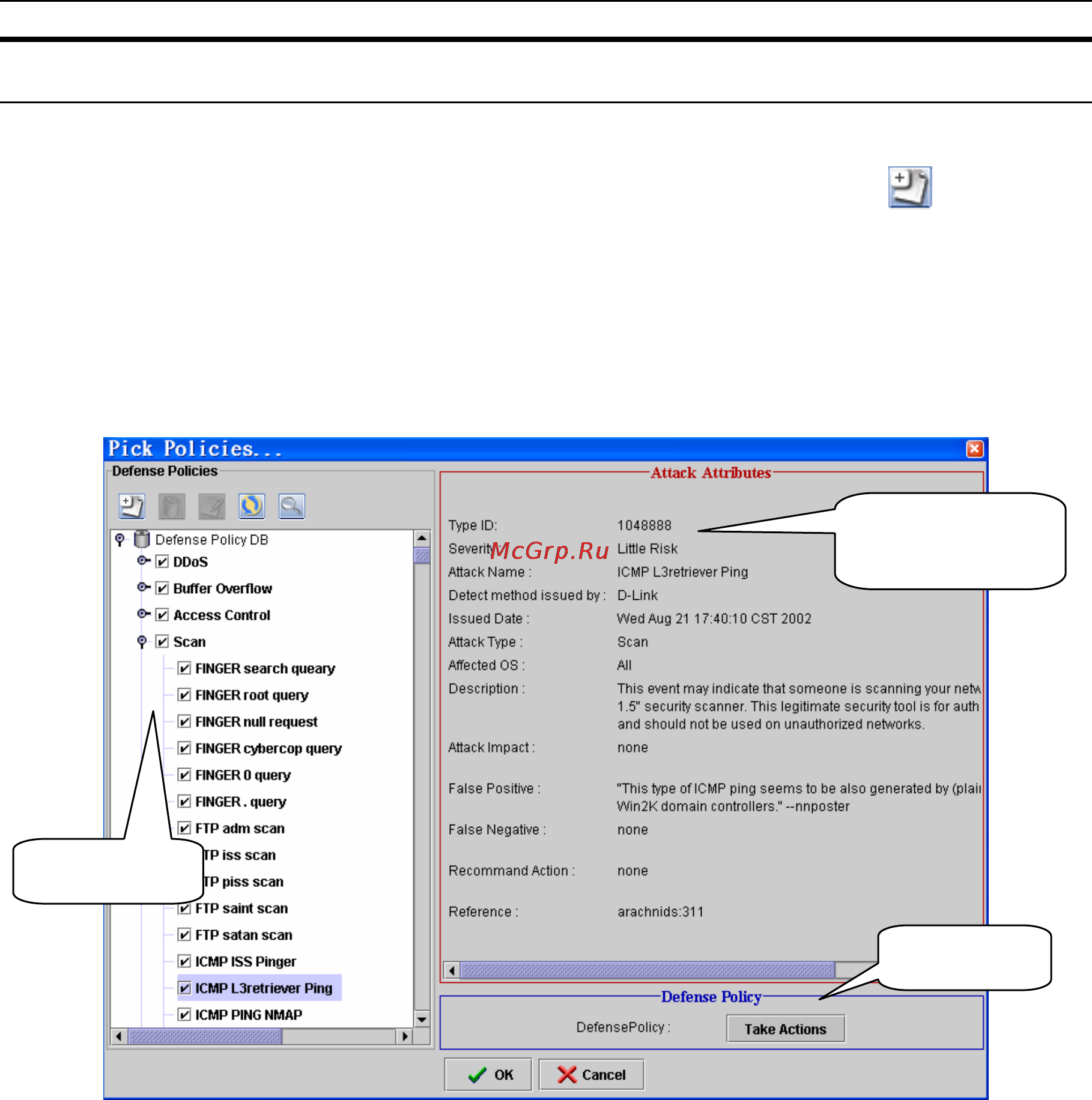Screen dimensions: 1092x1100
Task: Click the tree vertical scrollbar thumb
Action: (x=422, y=555)
